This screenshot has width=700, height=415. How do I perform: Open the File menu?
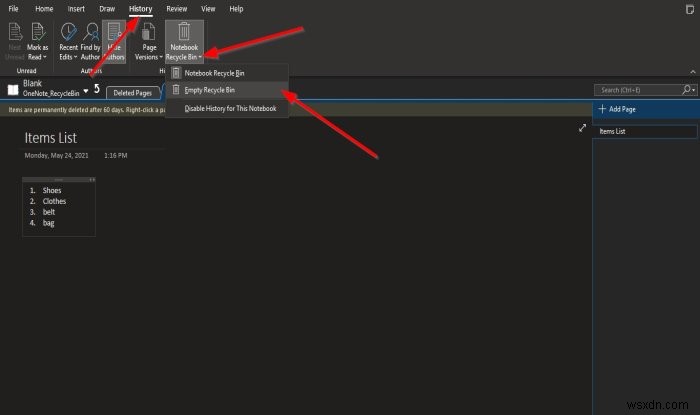[13, 8]
